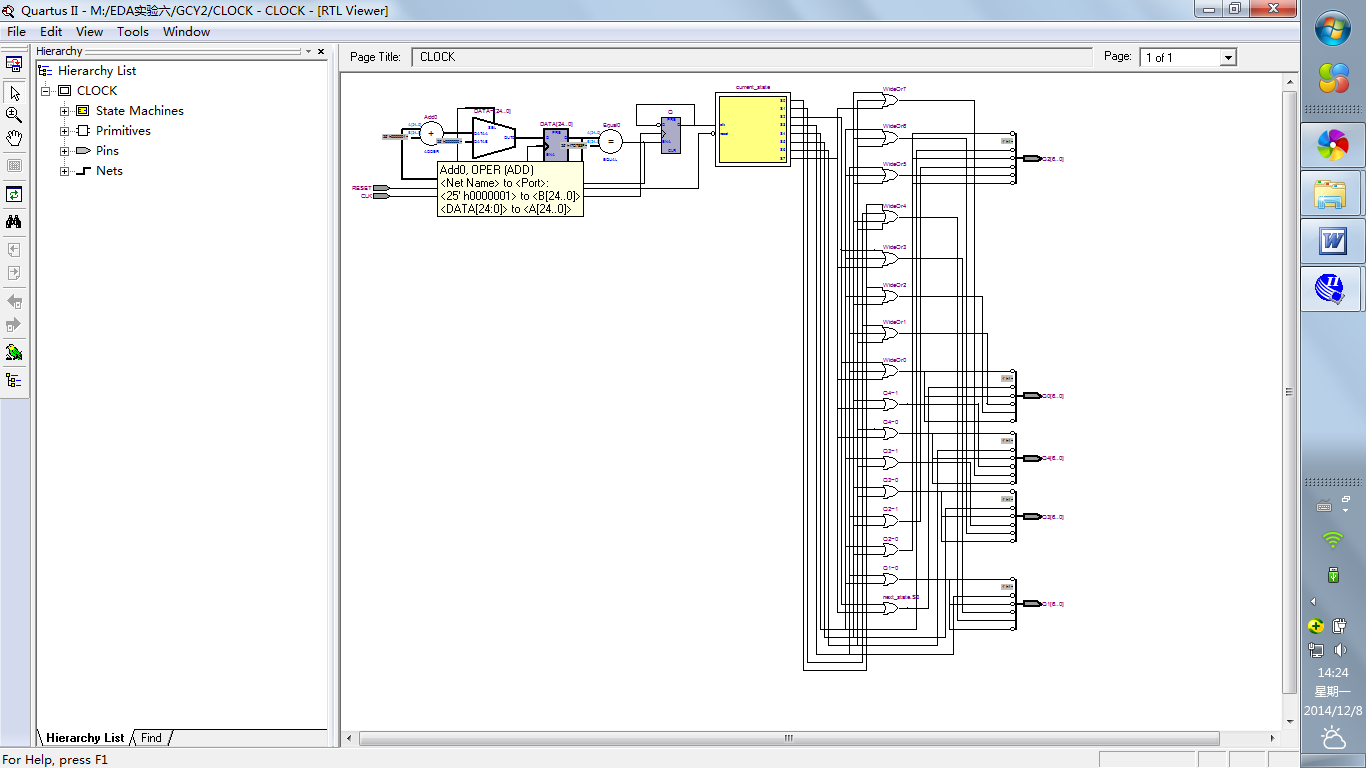The height and width of the screenshot is (768, 1366).
Task: Open the Windows Start orb
Action: tap(1333, 29)
